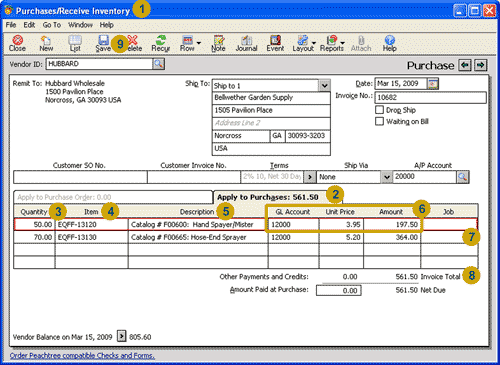
Task: Switch to Apply to Purchase Order tab
Action: click(x=113, y=197)
